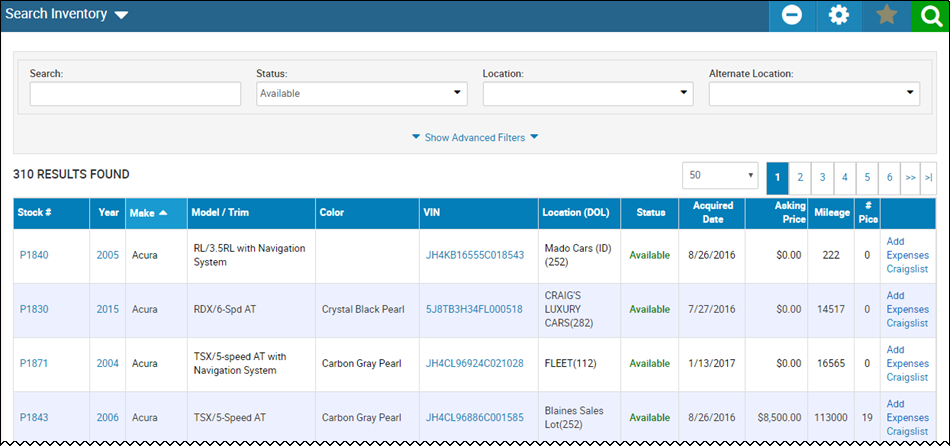The image size is (950, 447).
Task: Open the results-per-page dropdown showing 50
Action: 720,176
